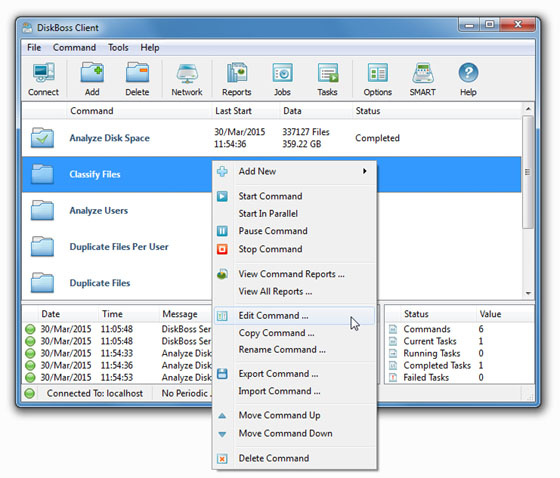Click the Commands row icon in status panel
The image size is (560, 478).
393,329
